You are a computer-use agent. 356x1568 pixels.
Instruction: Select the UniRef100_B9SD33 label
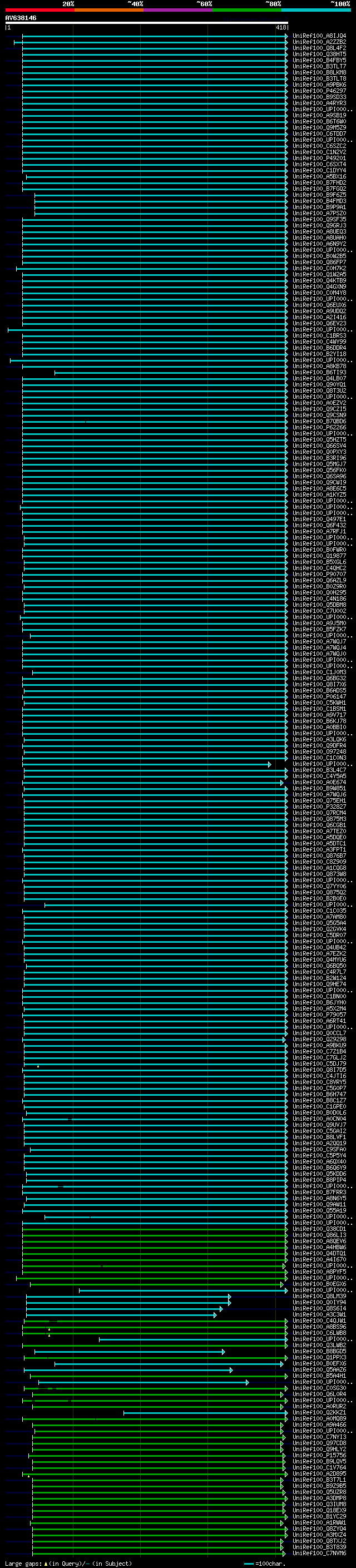click(x=319, y=97)
